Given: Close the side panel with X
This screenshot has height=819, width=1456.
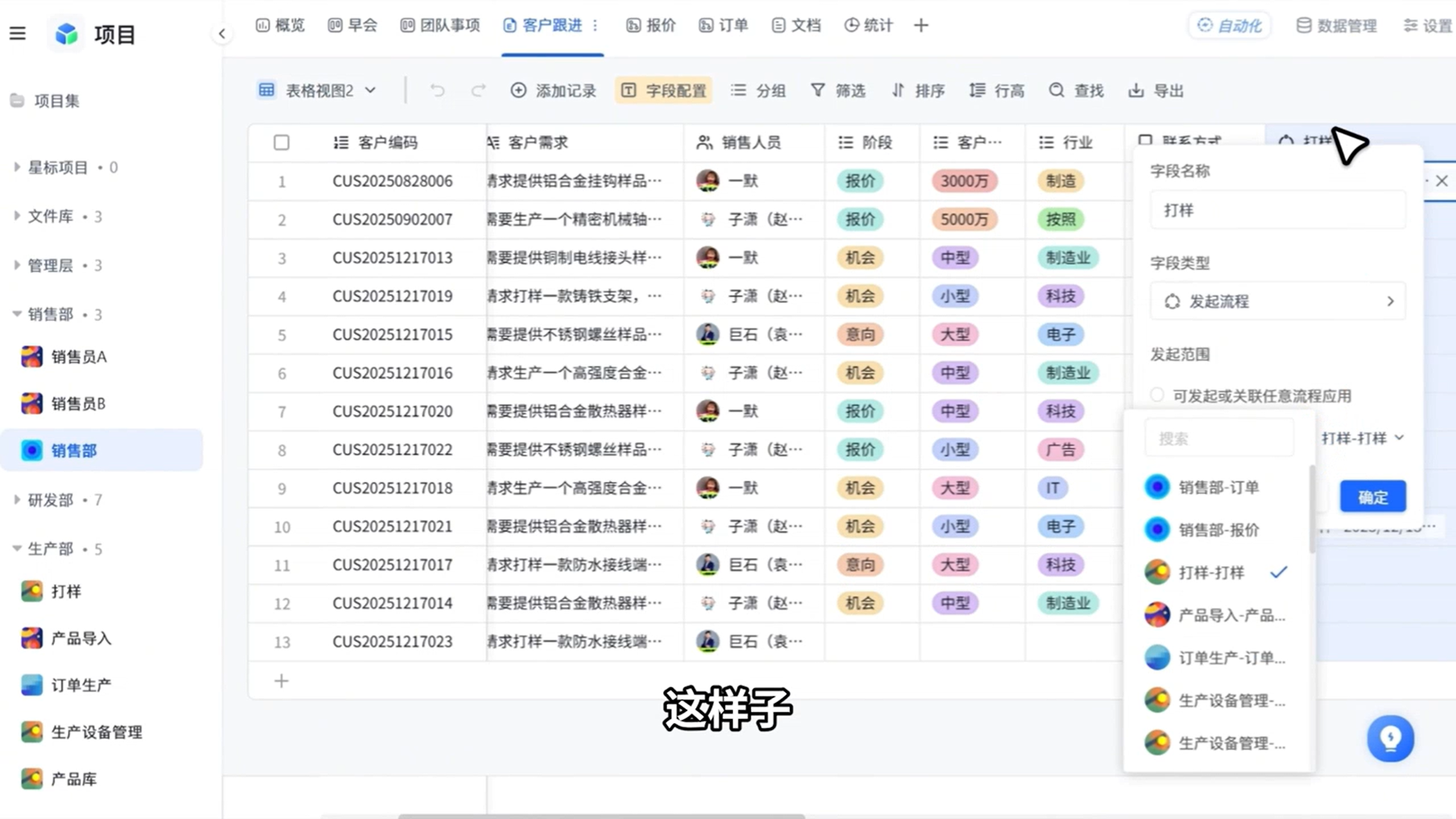Looking at the screenshot, I should tap(1442, 181).
